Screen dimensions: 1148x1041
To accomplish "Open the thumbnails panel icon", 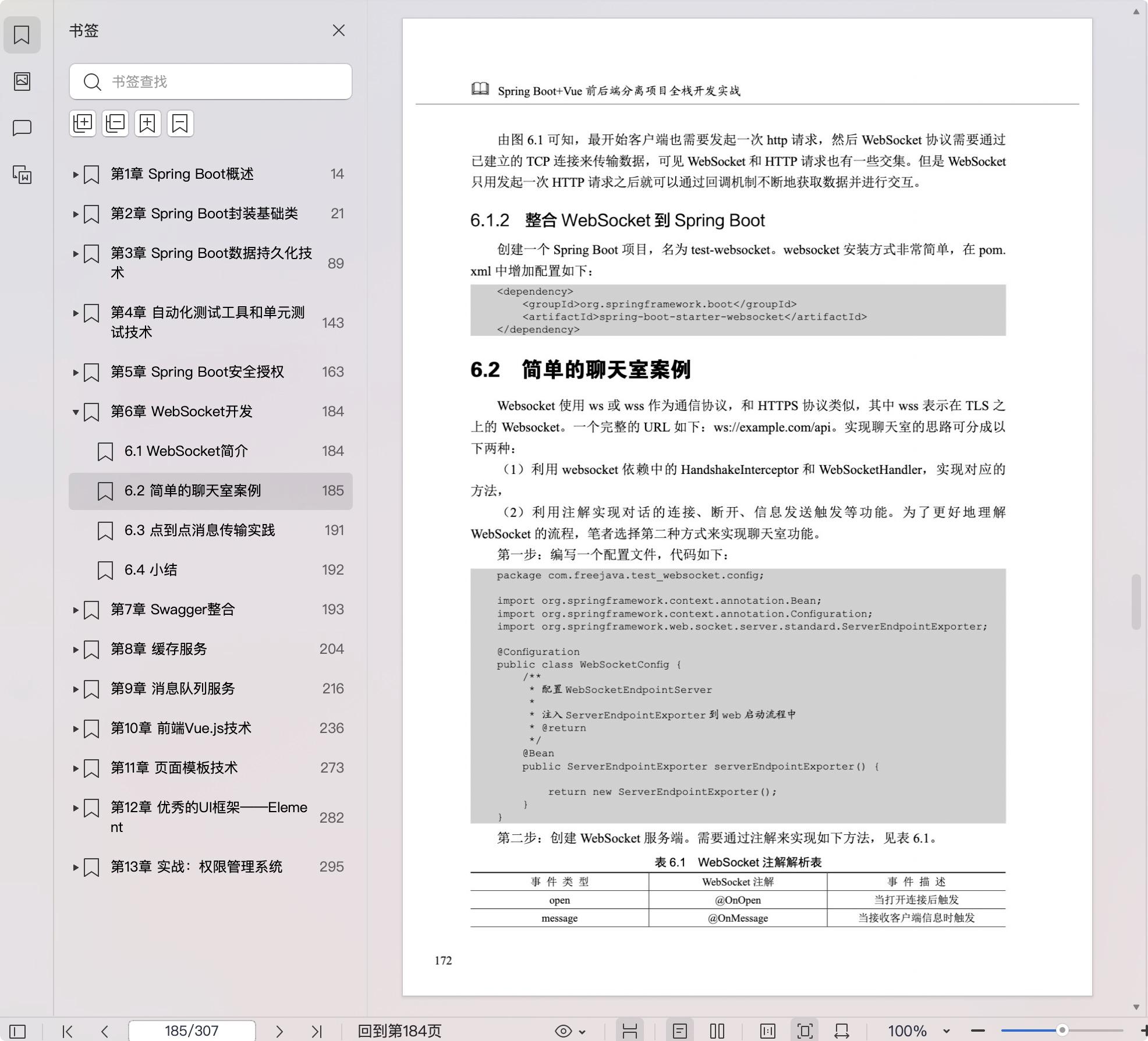I will [x=22, y=81].
